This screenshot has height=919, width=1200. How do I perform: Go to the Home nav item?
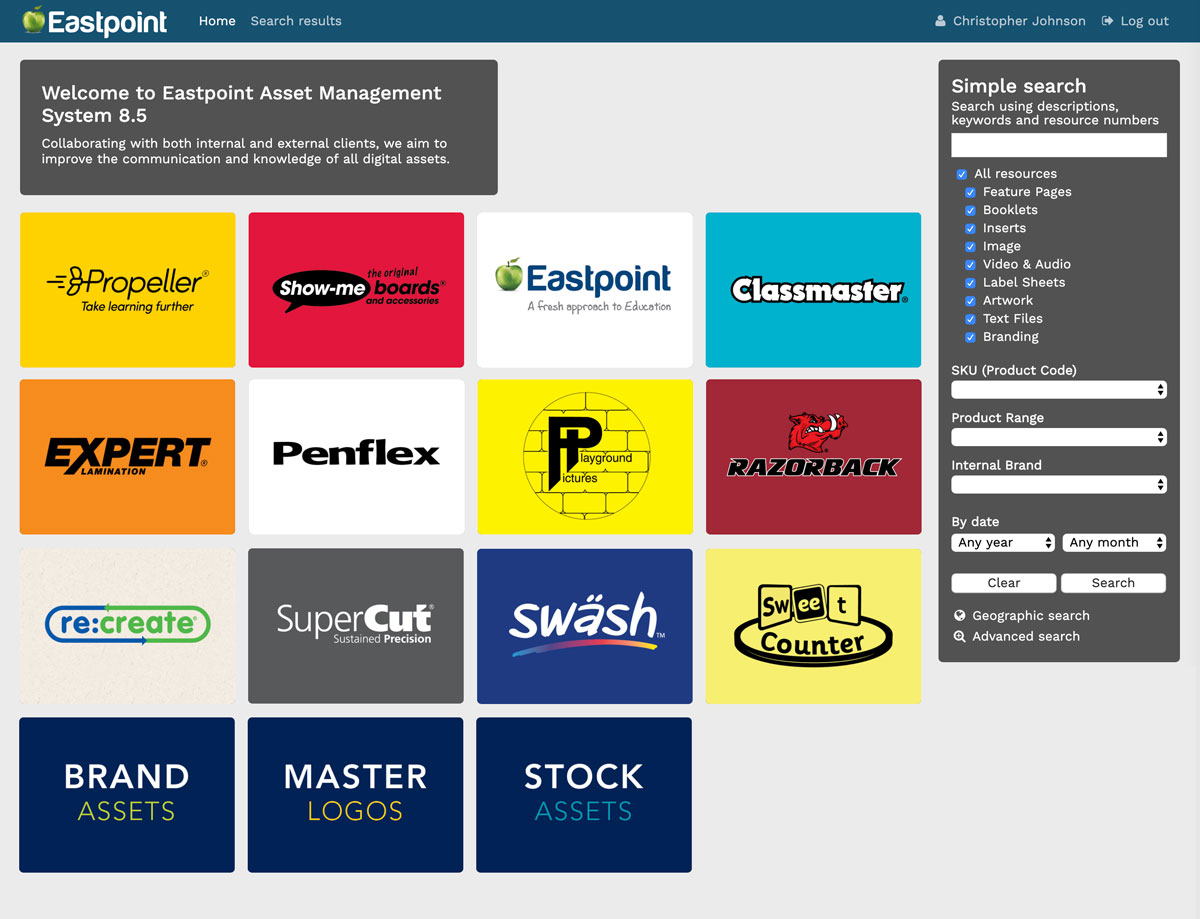click(x=217, y=21)
